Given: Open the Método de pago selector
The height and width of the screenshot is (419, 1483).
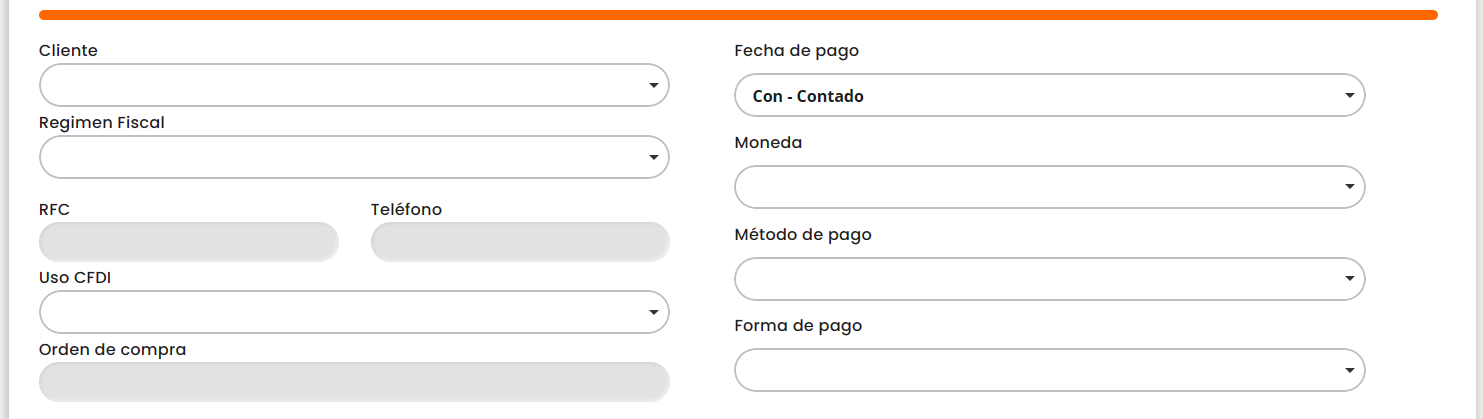Looking at the screenshot, I should [x=1049, y=279].
